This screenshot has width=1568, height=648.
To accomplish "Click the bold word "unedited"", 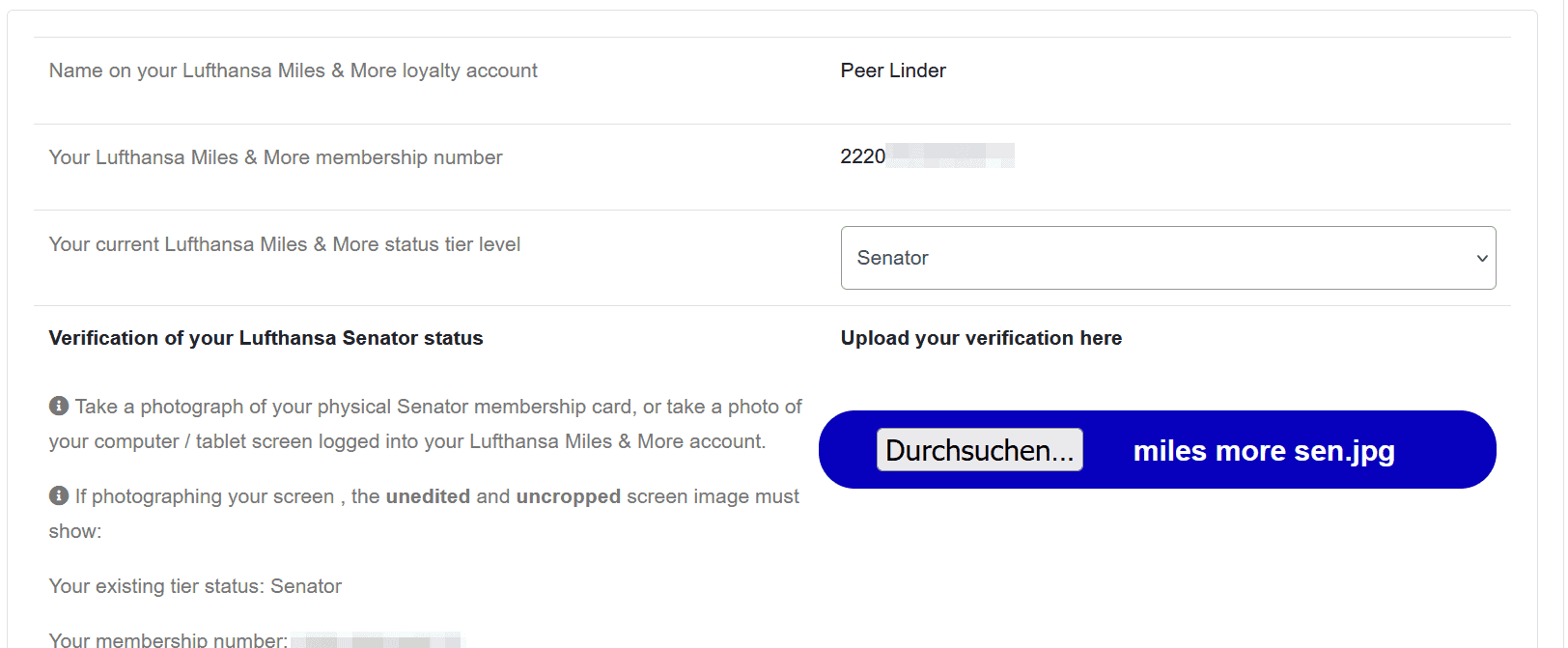I will (428, 496).
